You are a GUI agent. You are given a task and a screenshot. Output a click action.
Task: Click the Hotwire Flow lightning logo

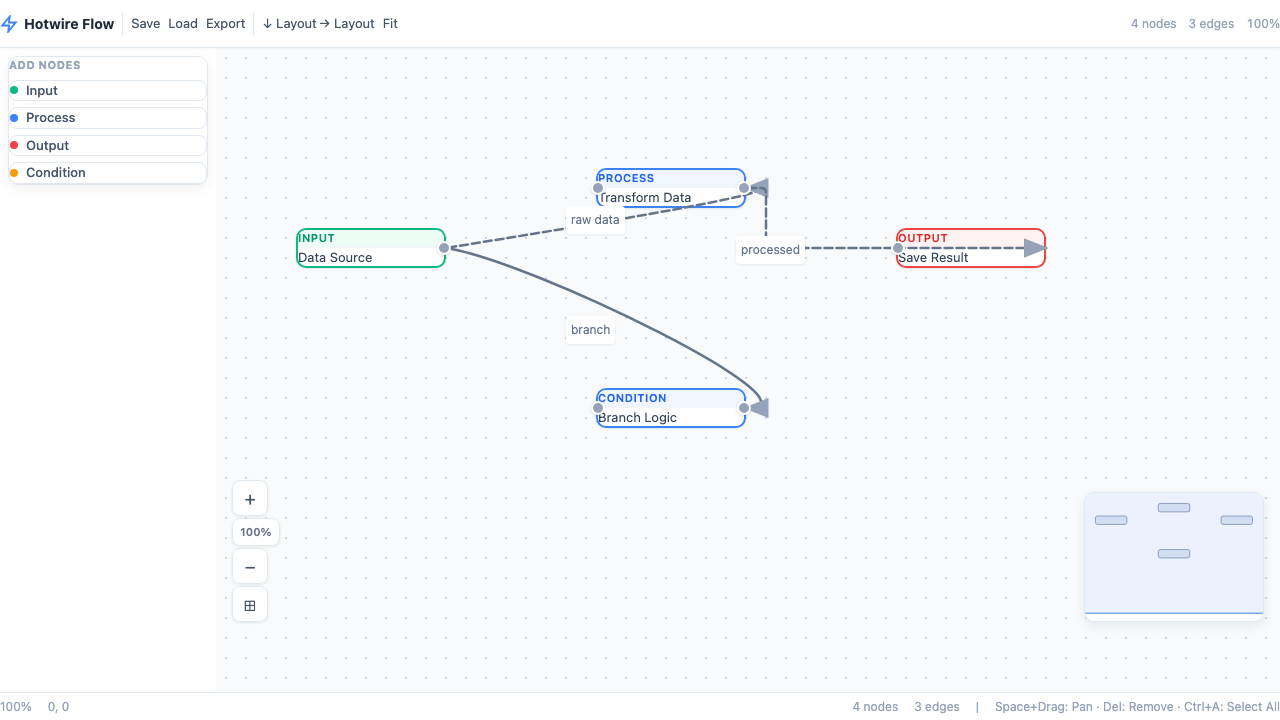[10, 24]
